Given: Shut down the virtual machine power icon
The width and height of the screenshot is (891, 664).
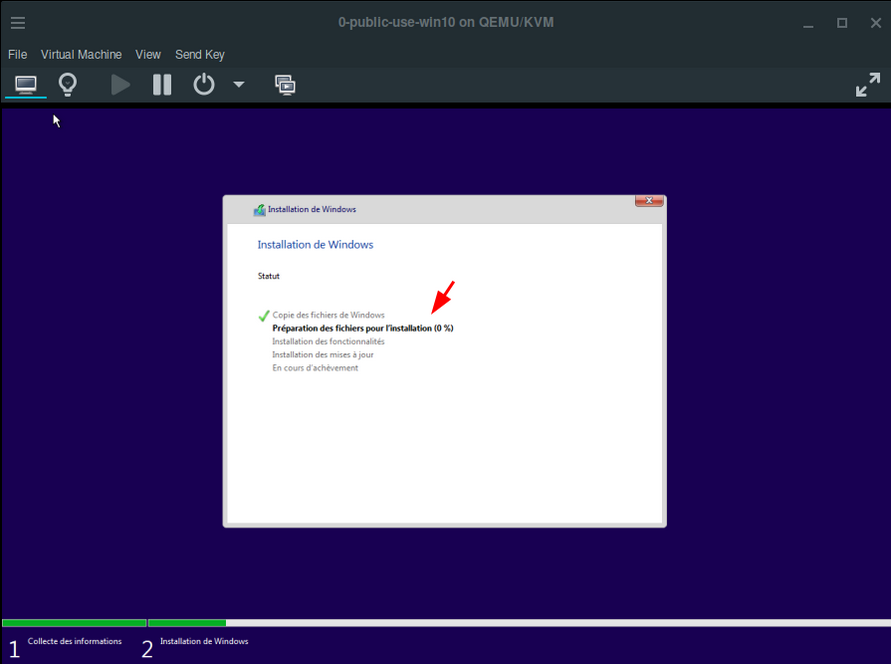Looking at the screenshot, I should tap(203, 85).
